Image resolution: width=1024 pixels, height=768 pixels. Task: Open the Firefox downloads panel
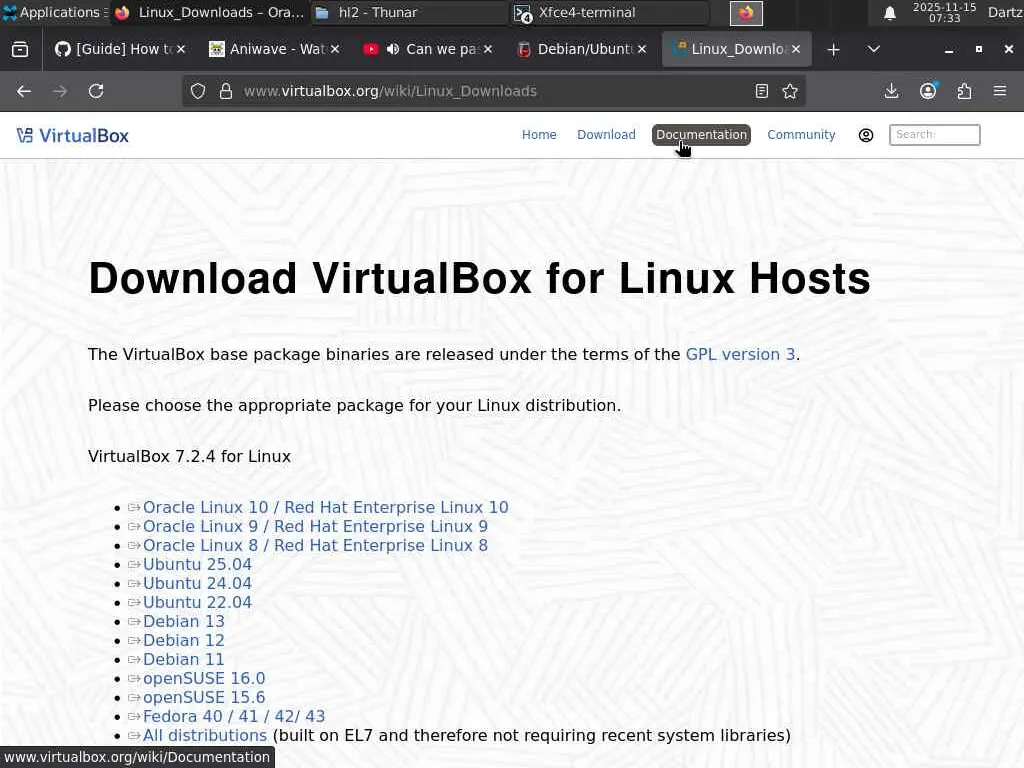tap(891, 91)
